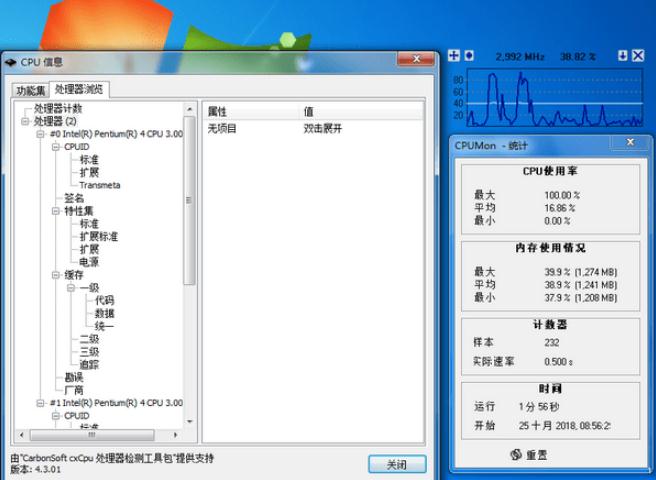
Task: Collapse the #0 Intel(R) Pentium(R) 4 node
Action: [41, 134]
